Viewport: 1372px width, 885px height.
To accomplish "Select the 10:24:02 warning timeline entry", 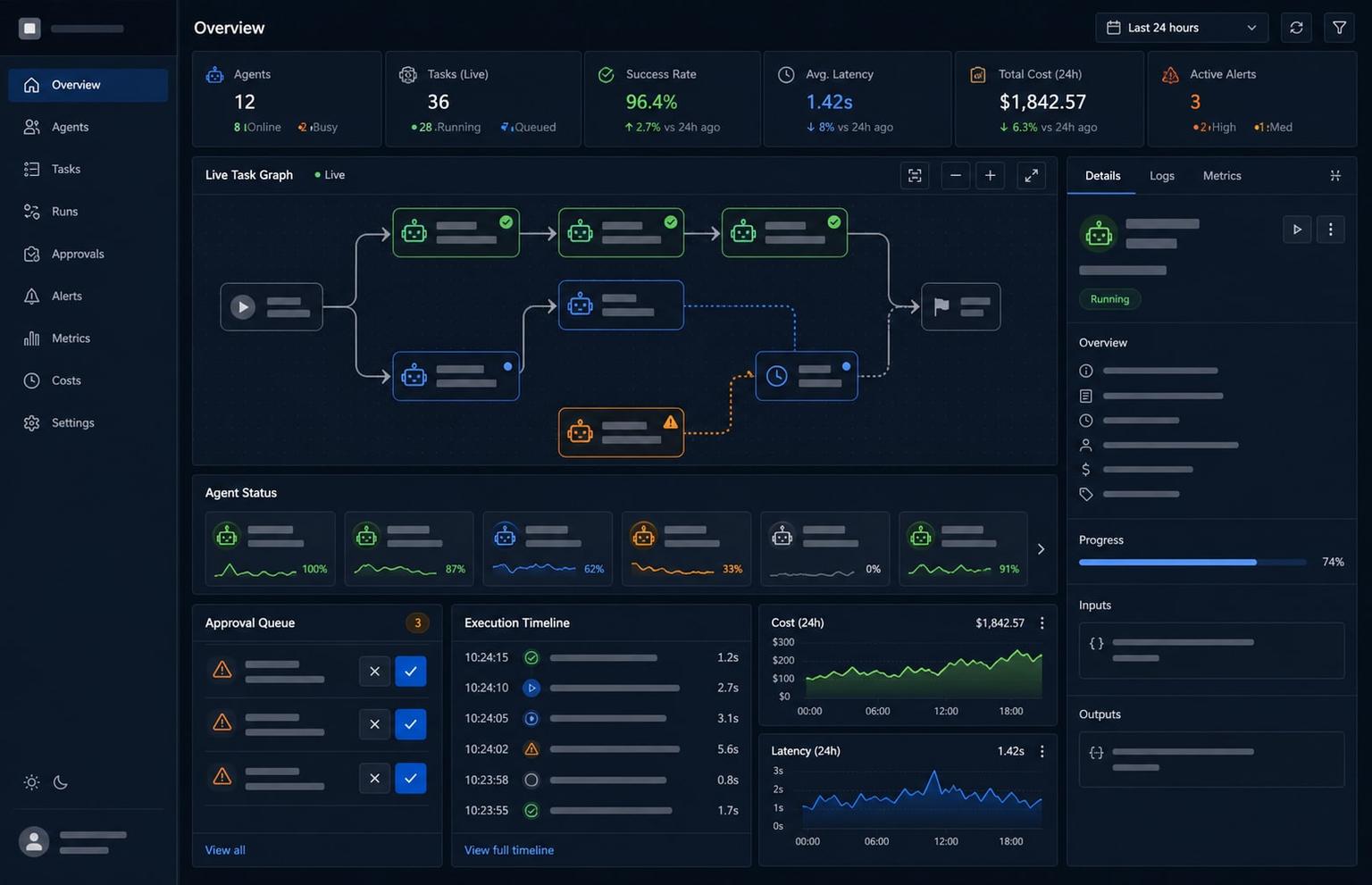I will [601, 749].
